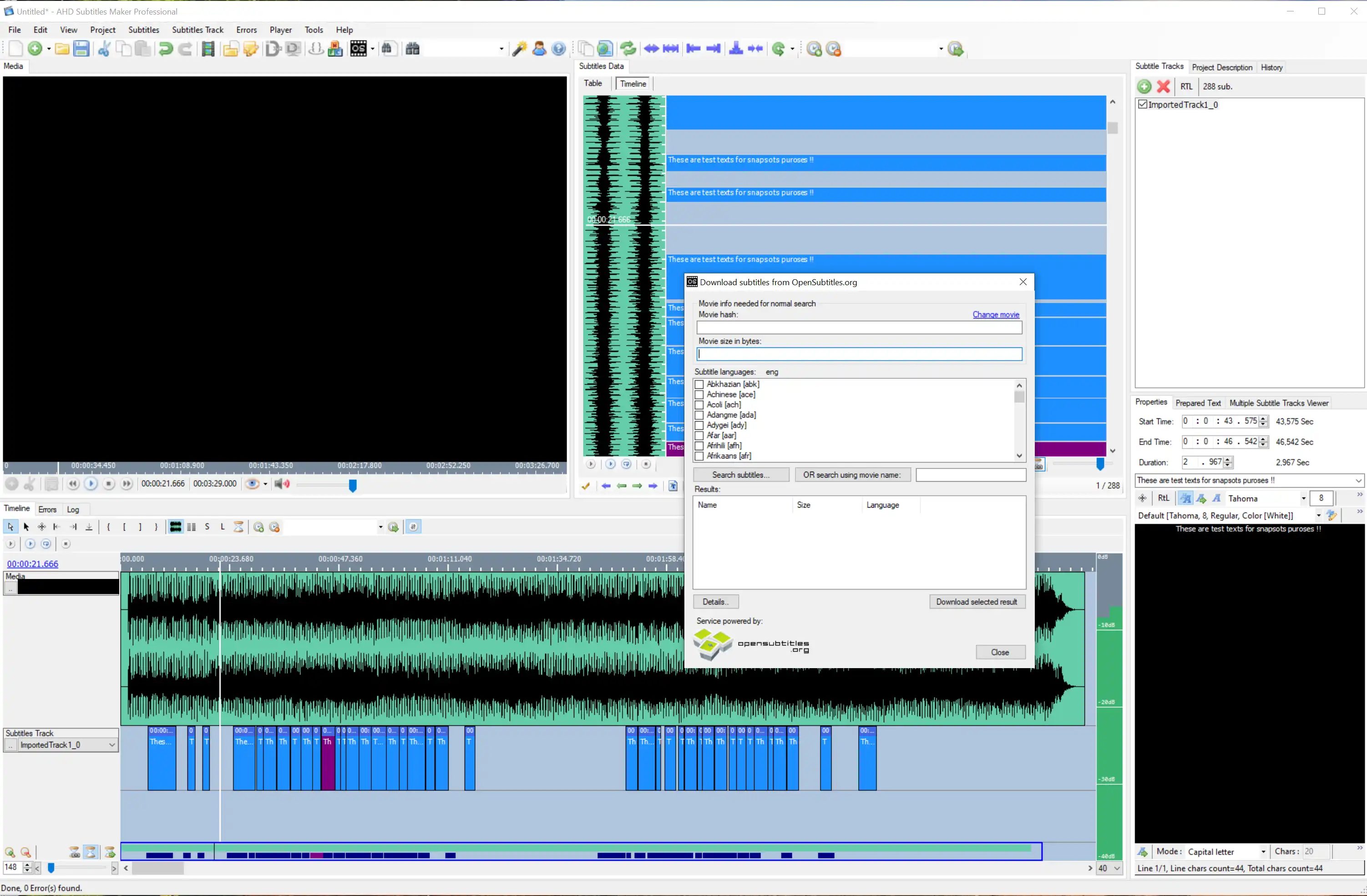Click the timeline zoom slider thumb
Image resolution: width=1367 pixels, height=896 pixels.
[51, 868]
